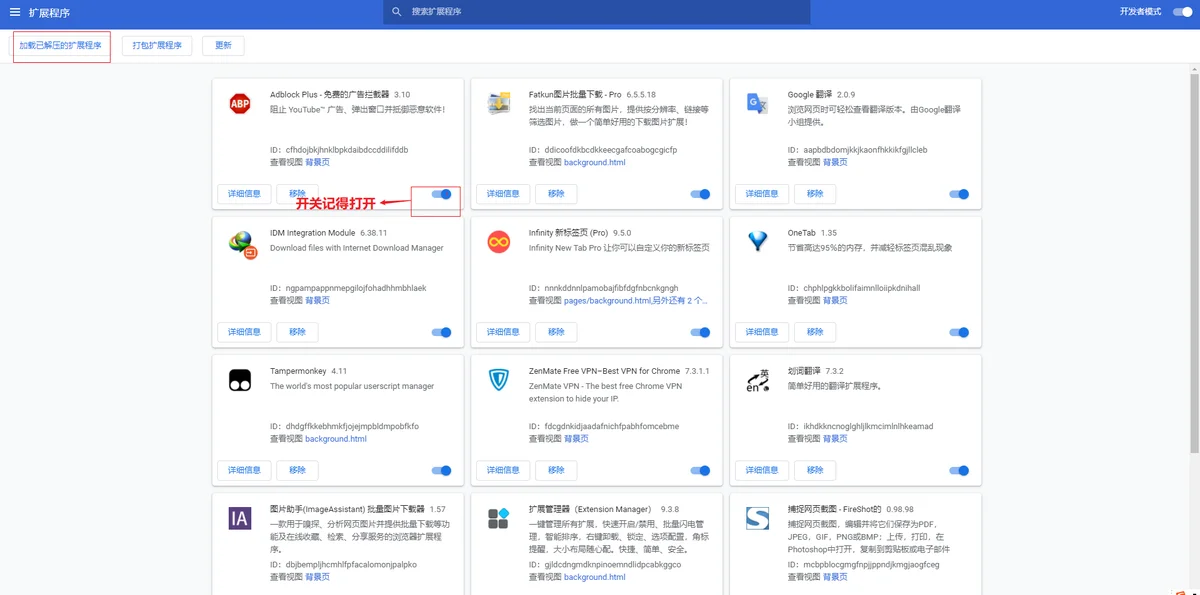Click the 扩展程序 page title

[x=49, y=12]
